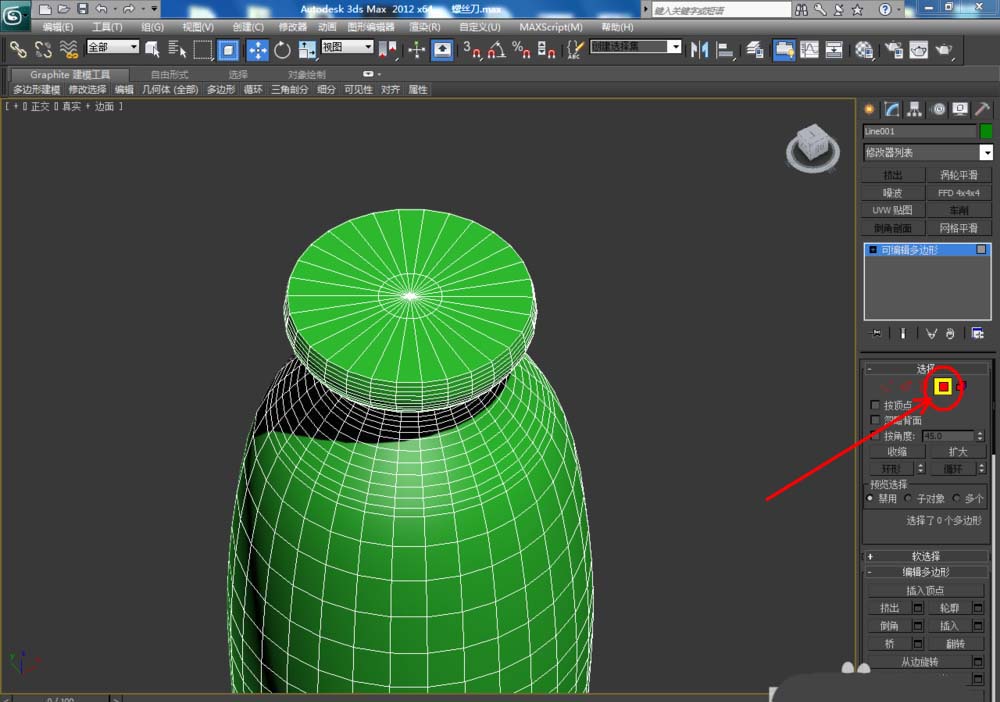Open the Curve Editor icon
This screenshot has width=1000, height=702.
pos(809,49)
